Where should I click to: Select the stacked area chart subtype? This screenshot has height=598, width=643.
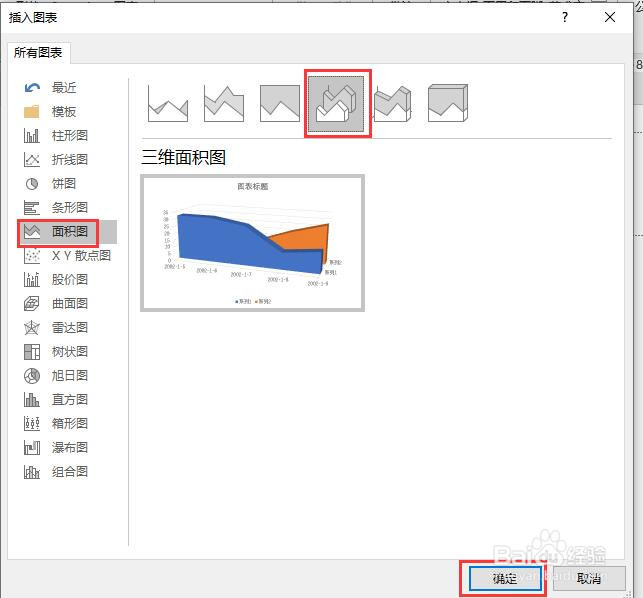click(x=224, y=103)
